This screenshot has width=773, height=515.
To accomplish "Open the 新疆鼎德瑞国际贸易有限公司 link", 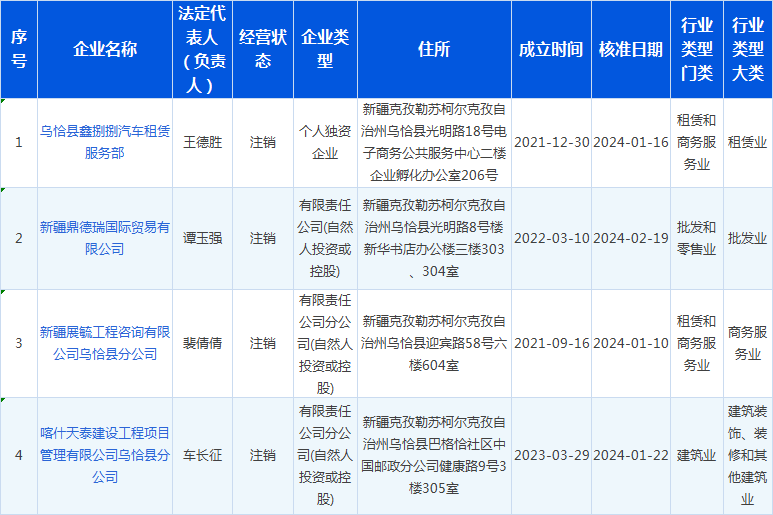I will 105,238.
